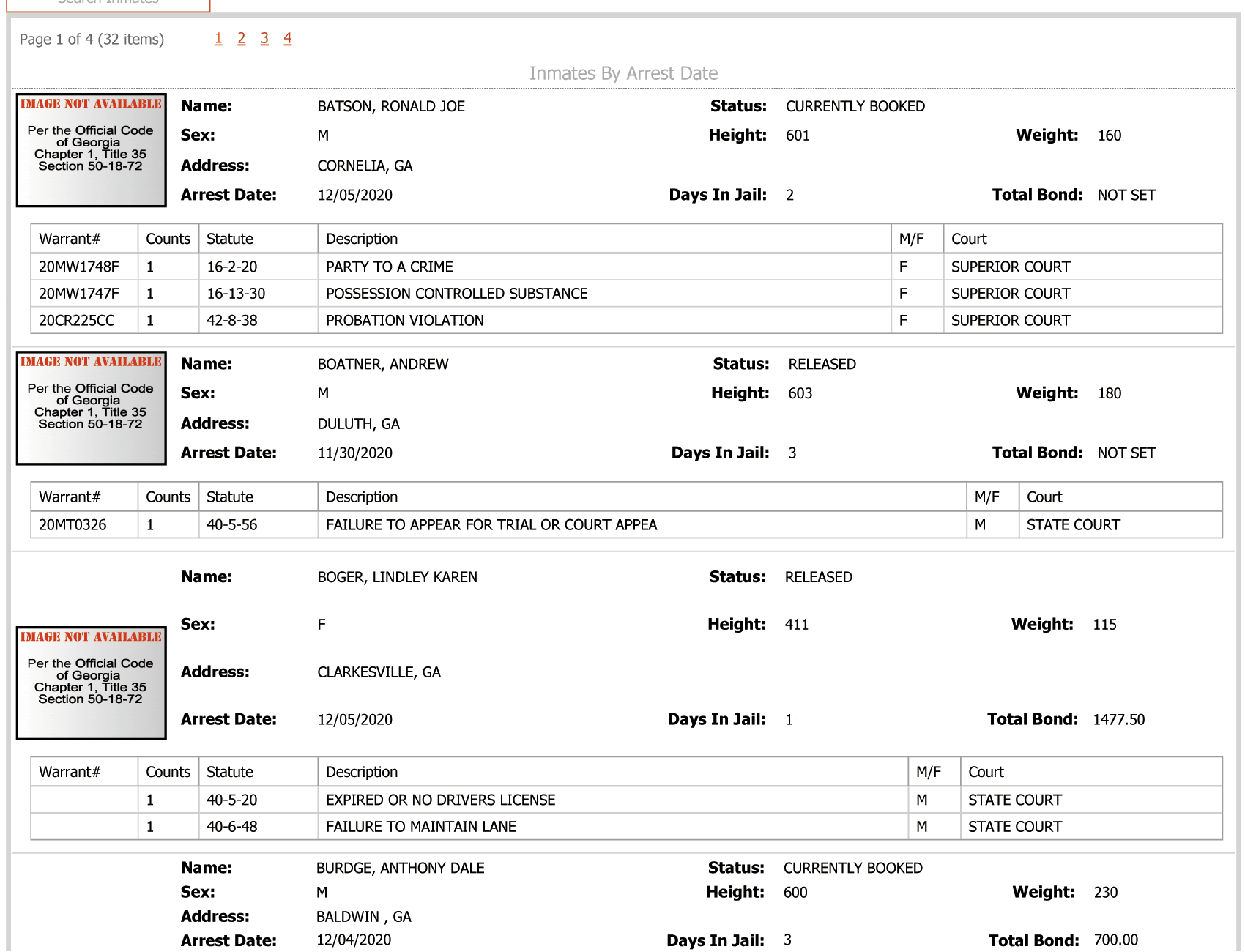
Task: Click warrant number 20MW1748F row
Action: pyautogui.click(x=626, y=267)
